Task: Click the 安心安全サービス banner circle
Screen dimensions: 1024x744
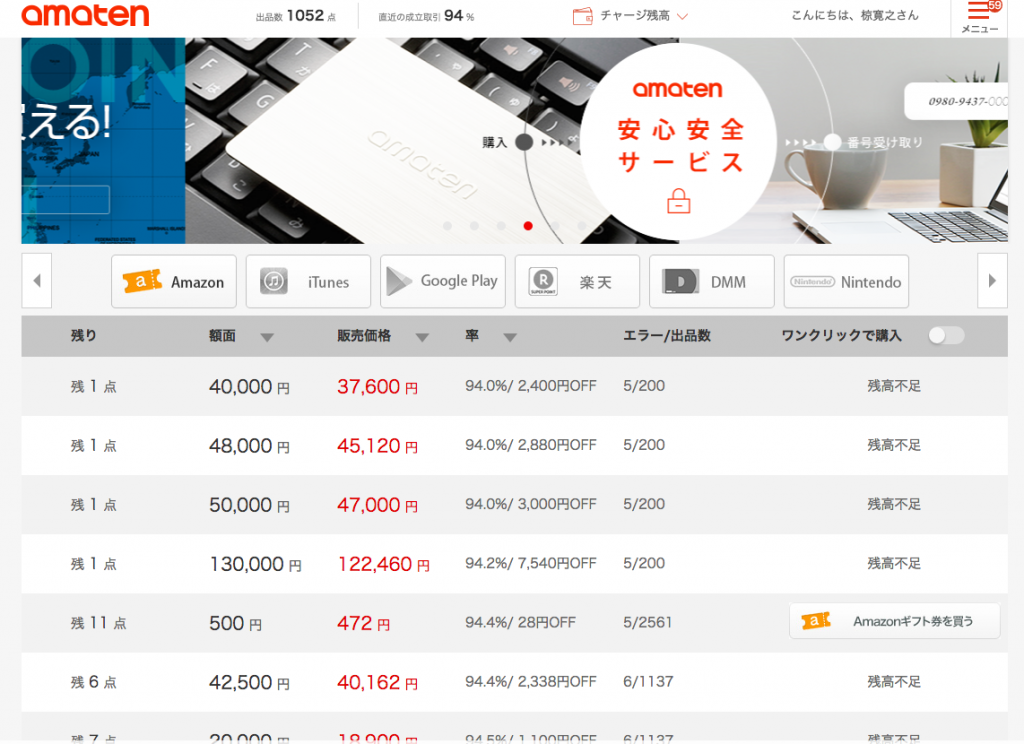Action: pos(679,142)
